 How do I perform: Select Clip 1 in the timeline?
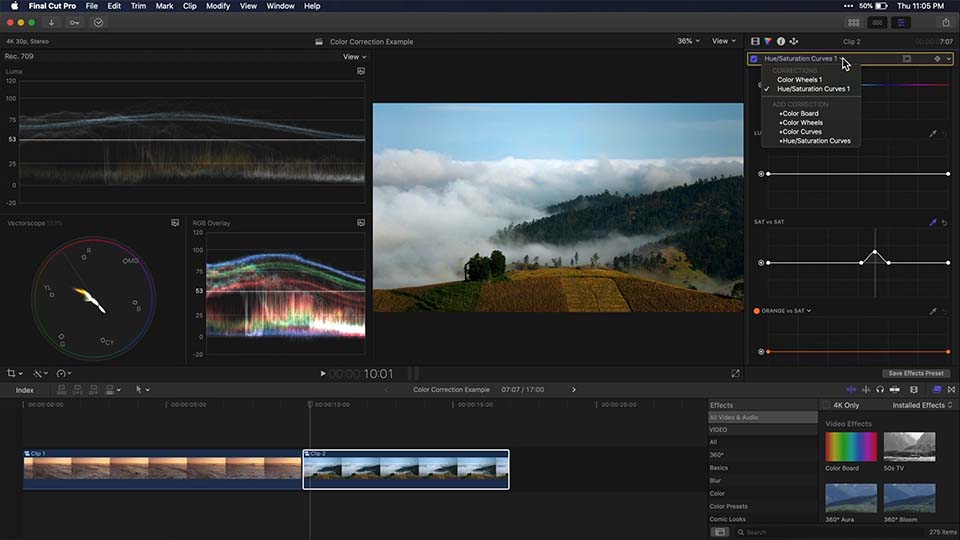[162, 469]
